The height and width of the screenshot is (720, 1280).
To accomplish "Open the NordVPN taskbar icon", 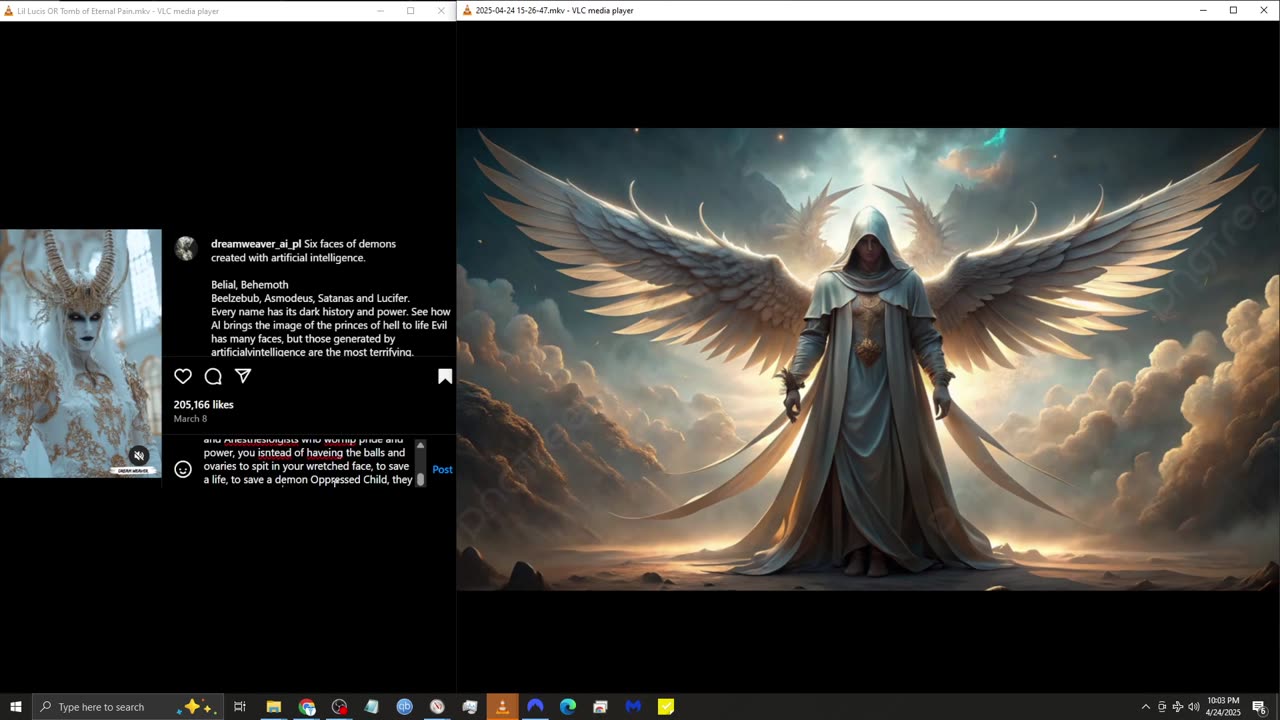I will click(535, 707).
